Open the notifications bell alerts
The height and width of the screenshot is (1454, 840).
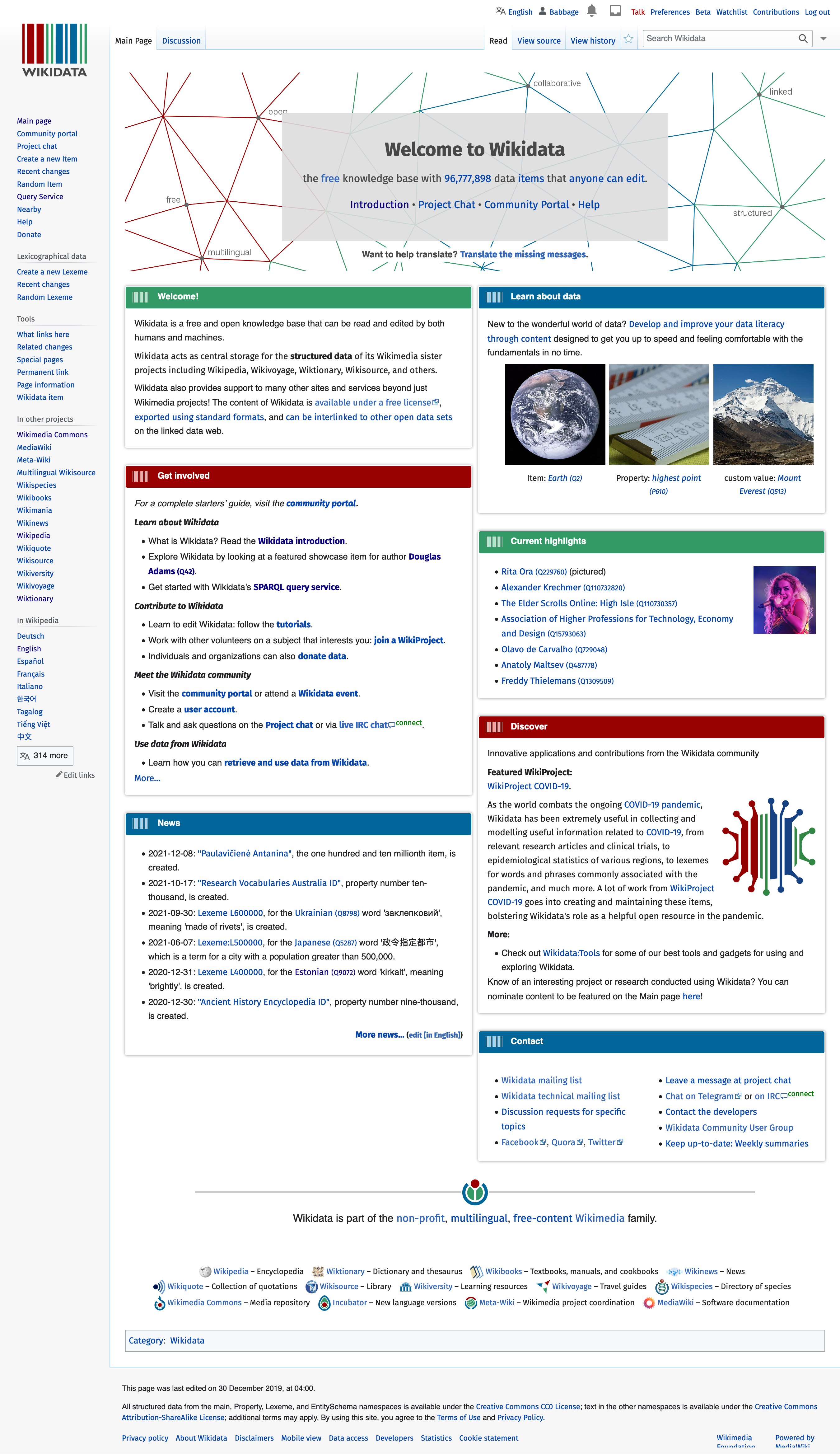(x=591, y=11)
